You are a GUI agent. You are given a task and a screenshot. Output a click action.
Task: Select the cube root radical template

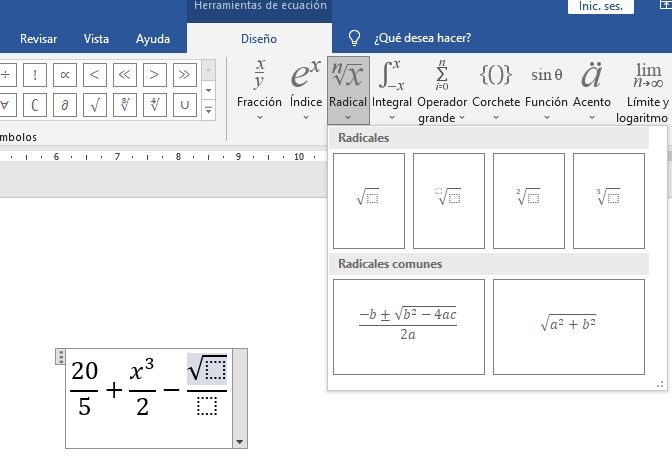tap(608, 200)
